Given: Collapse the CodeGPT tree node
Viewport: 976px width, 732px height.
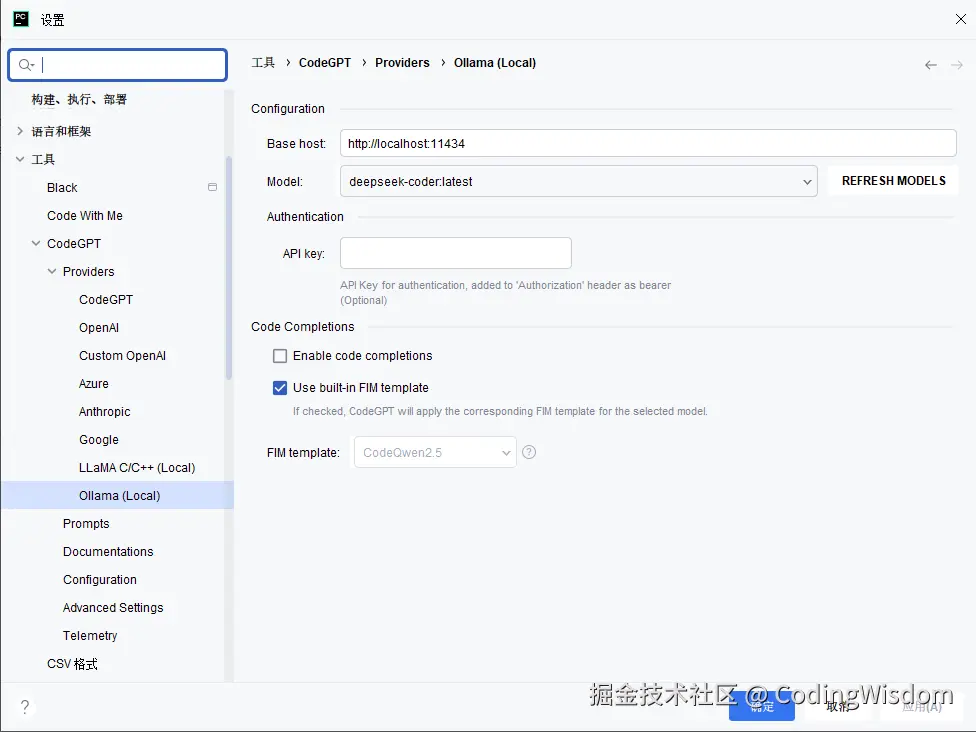Looking at the screenshot, I should (x=36, y=243).
